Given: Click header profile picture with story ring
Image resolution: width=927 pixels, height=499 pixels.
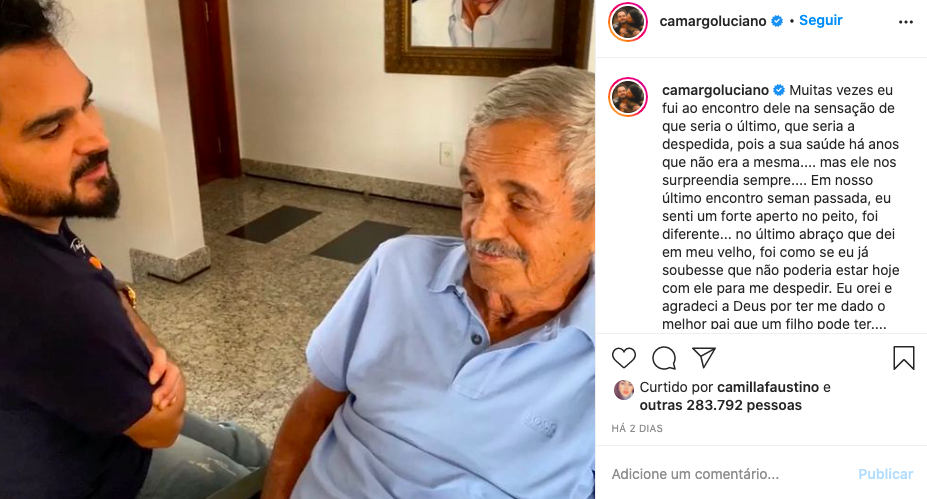Looking at the screenshot, I should tap(628, 22).
